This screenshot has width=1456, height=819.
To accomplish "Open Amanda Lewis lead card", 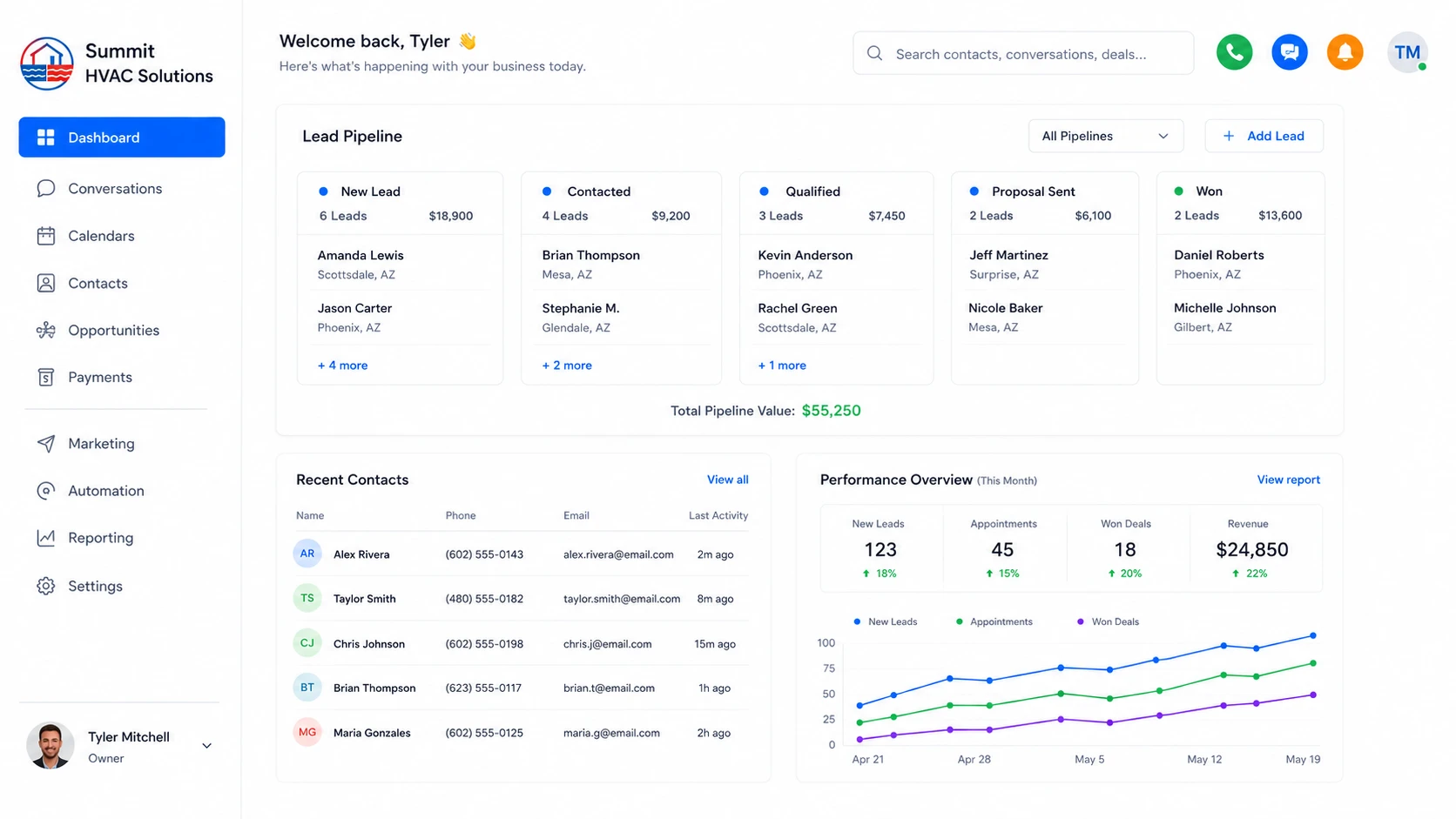I will 400,264.
